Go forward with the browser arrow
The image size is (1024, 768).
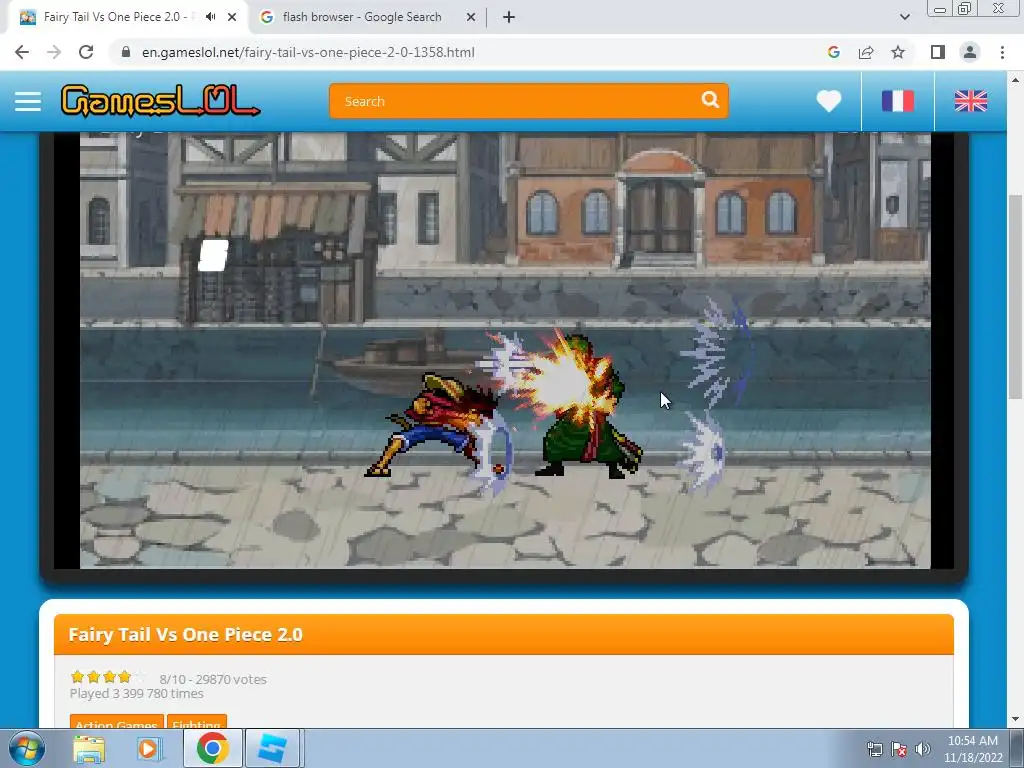pyautogui.click(x=54, y=52)
